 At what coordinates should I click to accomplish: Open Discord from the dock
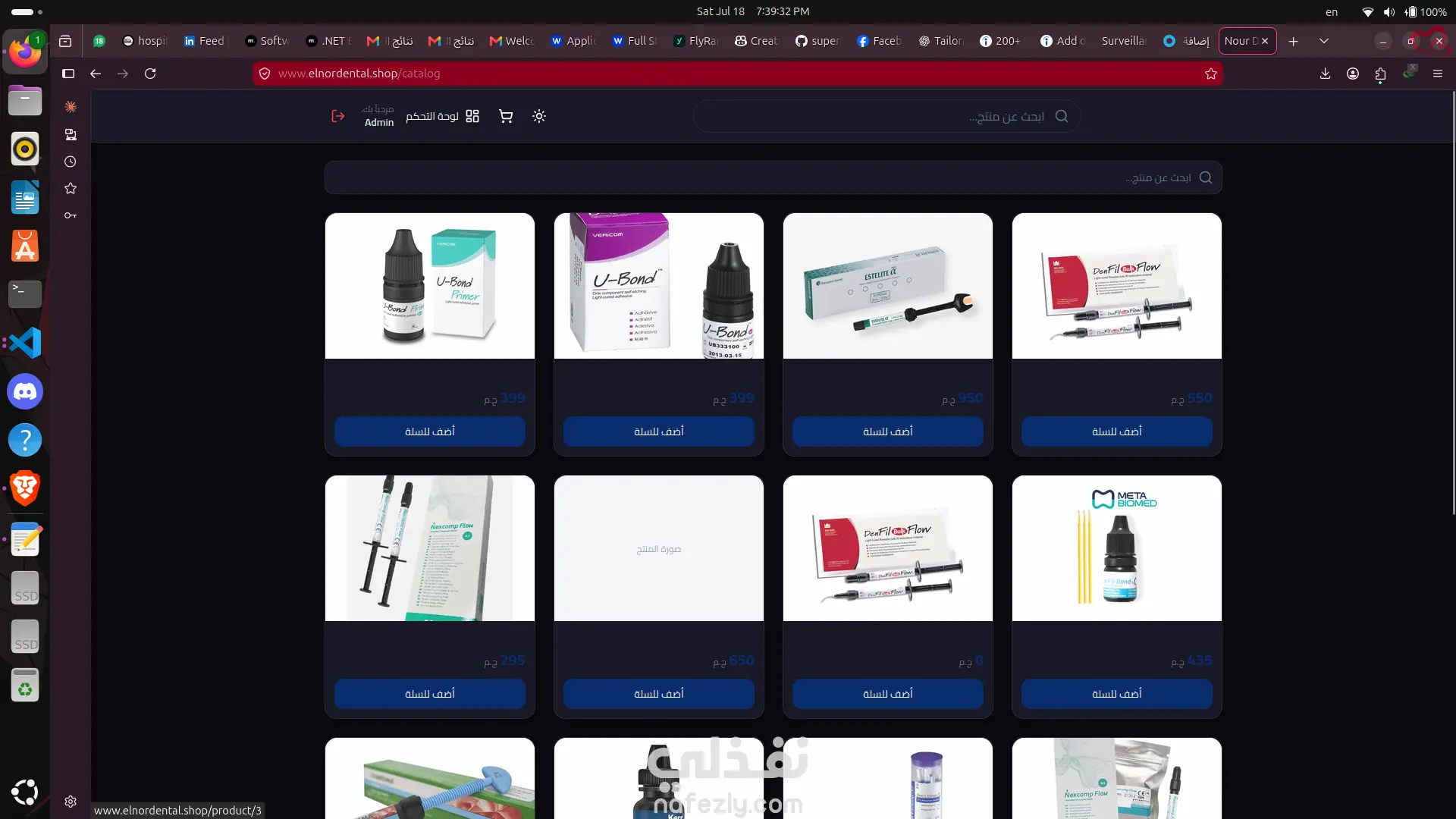(25, 391)
